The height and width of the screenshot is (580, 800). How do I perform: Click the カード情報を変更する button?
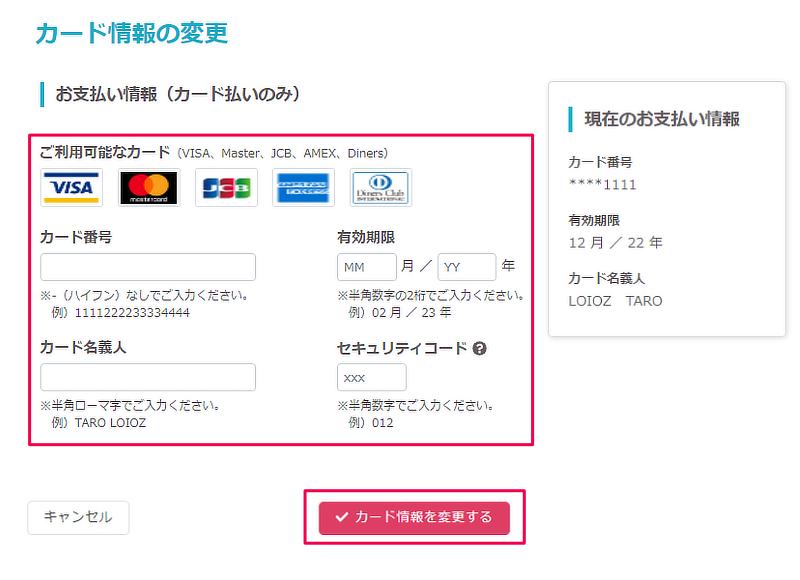point(414,518)
